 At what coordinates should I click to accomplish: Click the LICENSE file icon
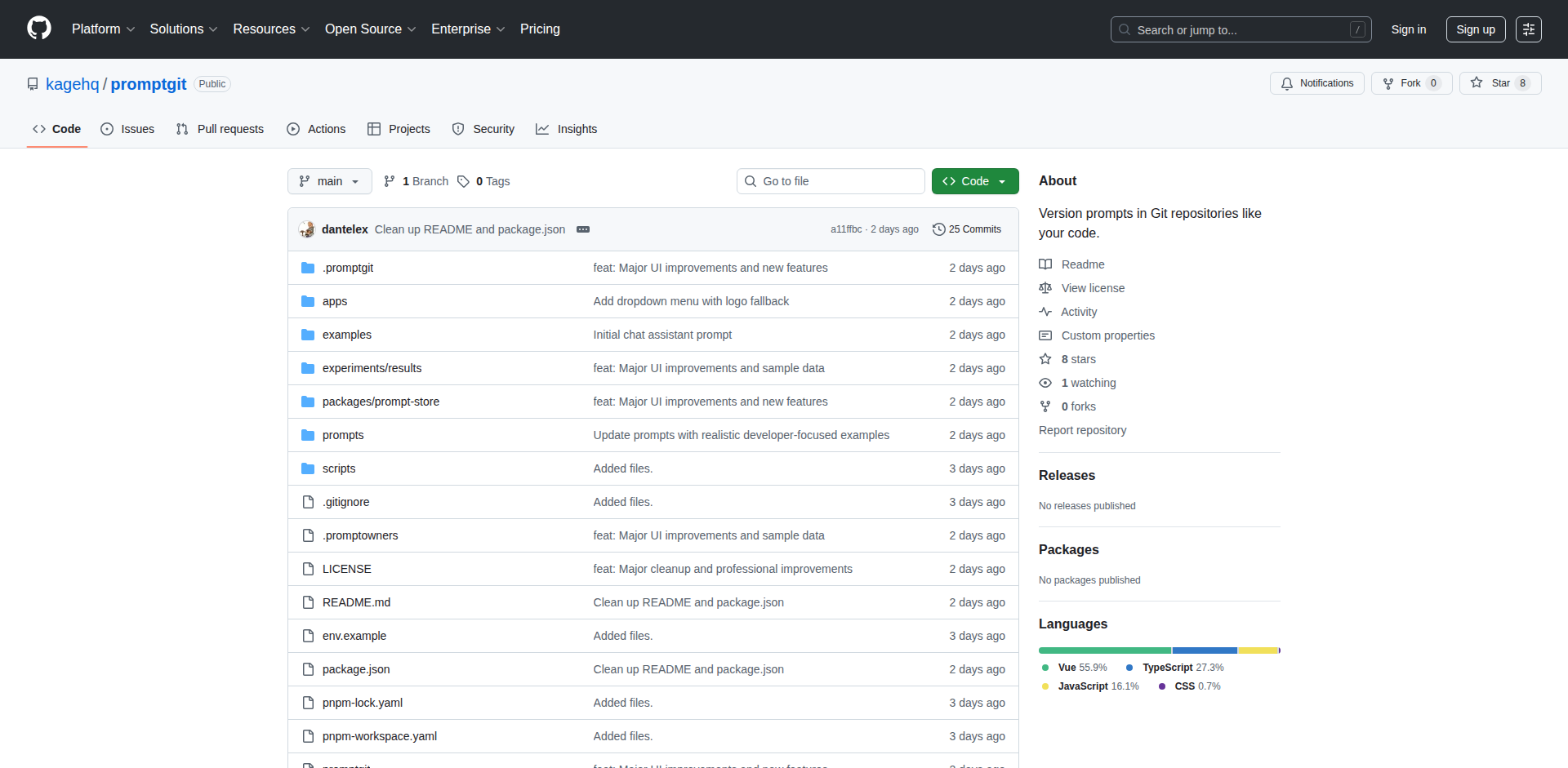click(x=308, y=569)
